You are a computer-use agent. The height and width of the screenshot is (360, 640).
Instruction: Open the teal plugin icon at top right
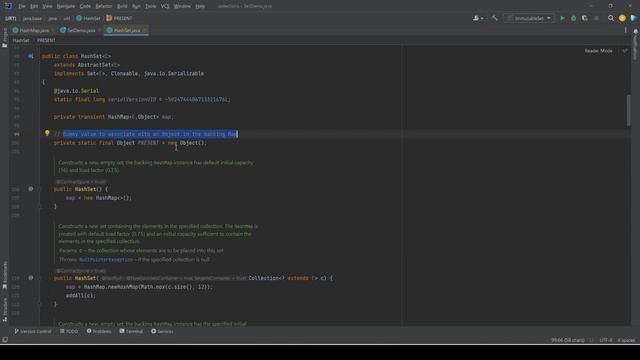[x=633, y=18]
